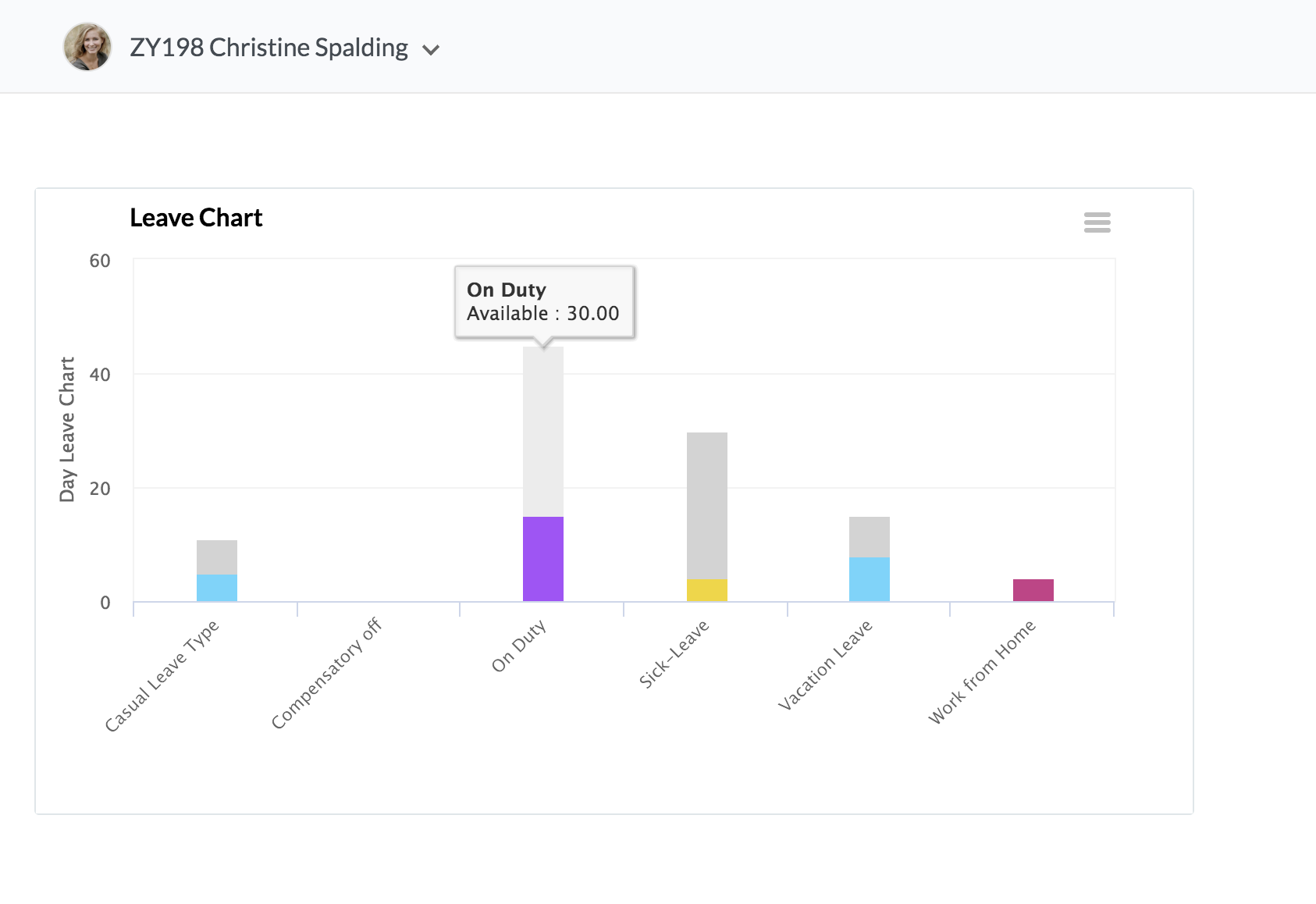Click the Work from Home axis label
This screenshot has width=1316, height=904.
[x=982, y=672]
